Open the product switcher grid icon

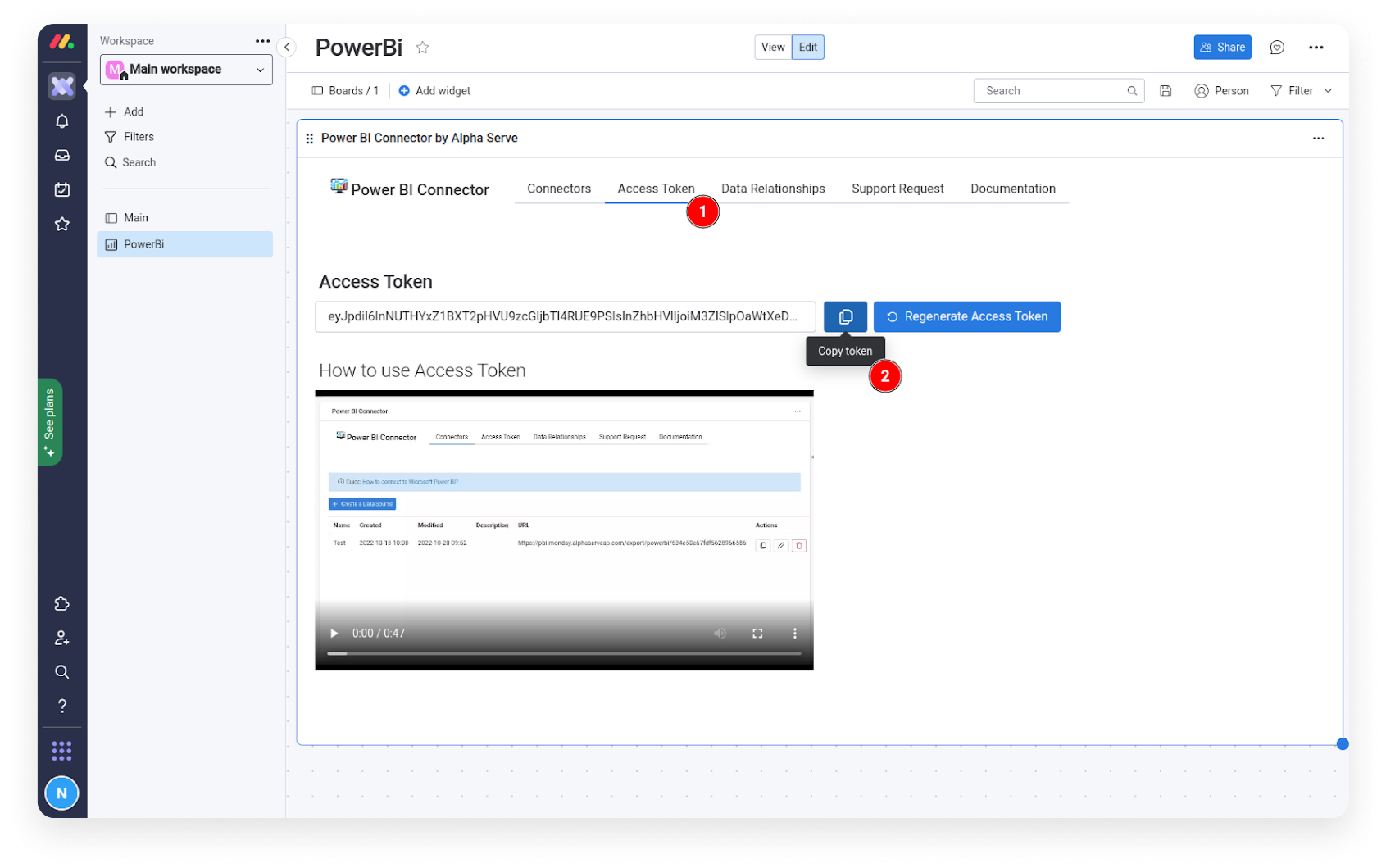pos(61,750)
